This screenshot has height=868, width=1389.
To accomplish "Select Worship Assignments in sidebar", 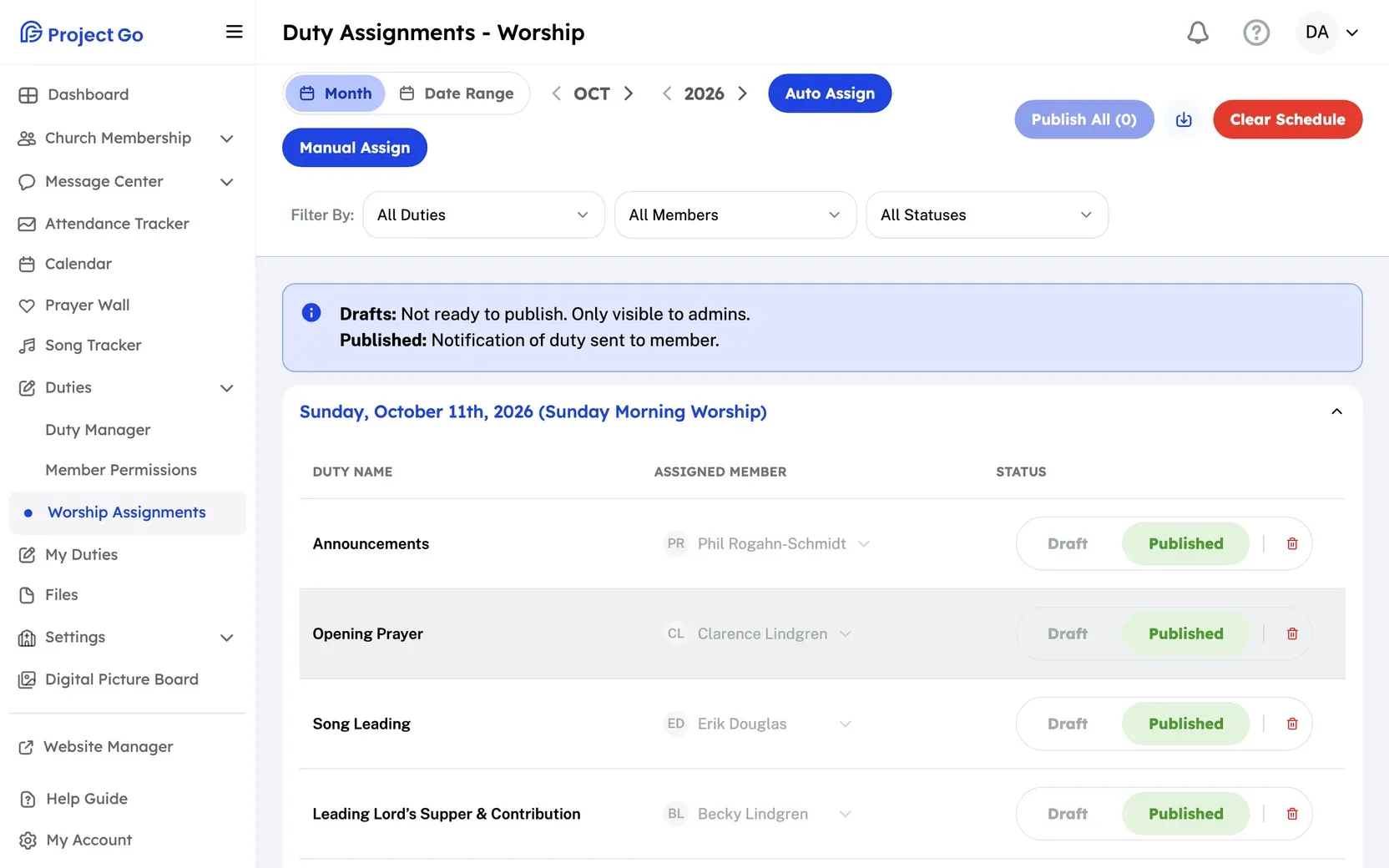I will click(127, 512).
